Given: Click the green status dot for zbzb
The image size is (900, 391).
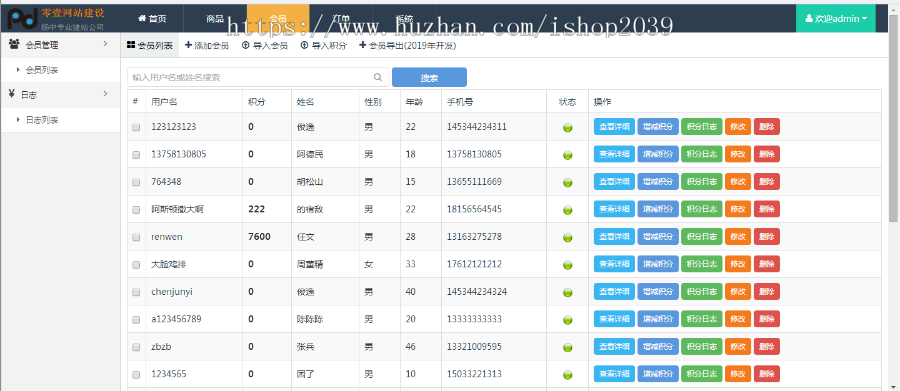Looking at the screenshot, I should pyautogui.click(x=568, y=347).
